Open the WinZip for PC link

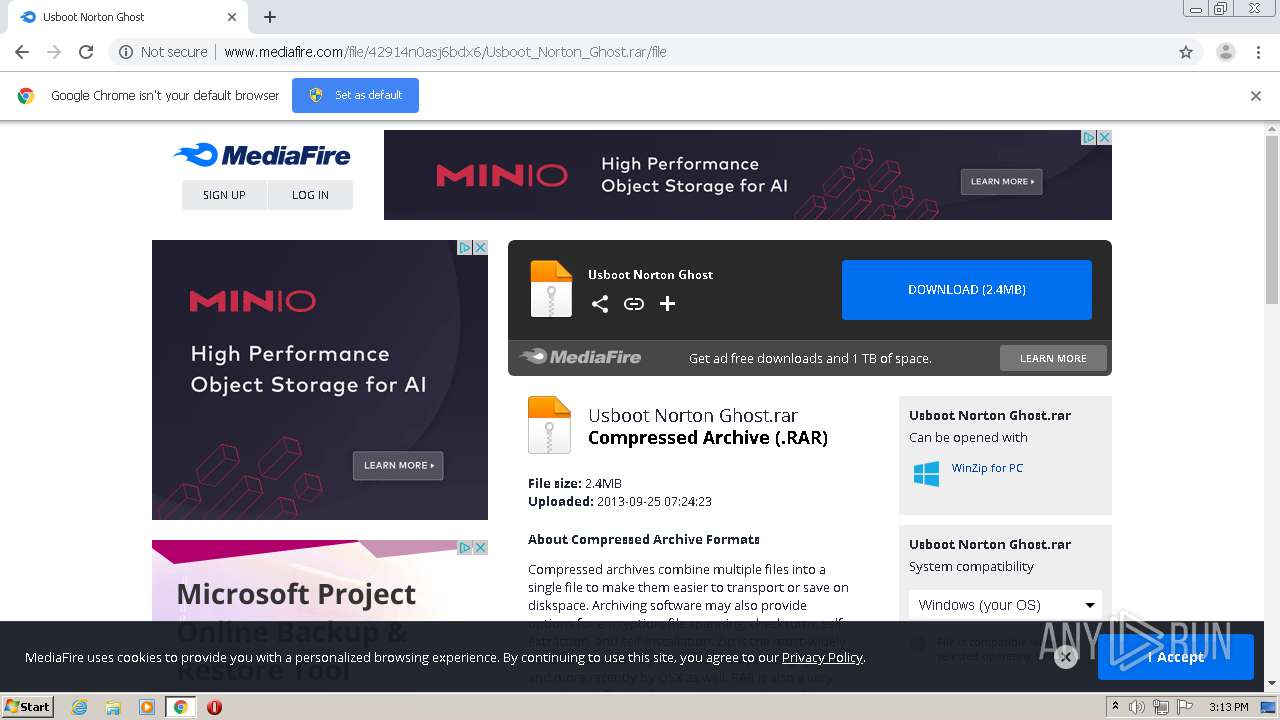click(987, 468)
